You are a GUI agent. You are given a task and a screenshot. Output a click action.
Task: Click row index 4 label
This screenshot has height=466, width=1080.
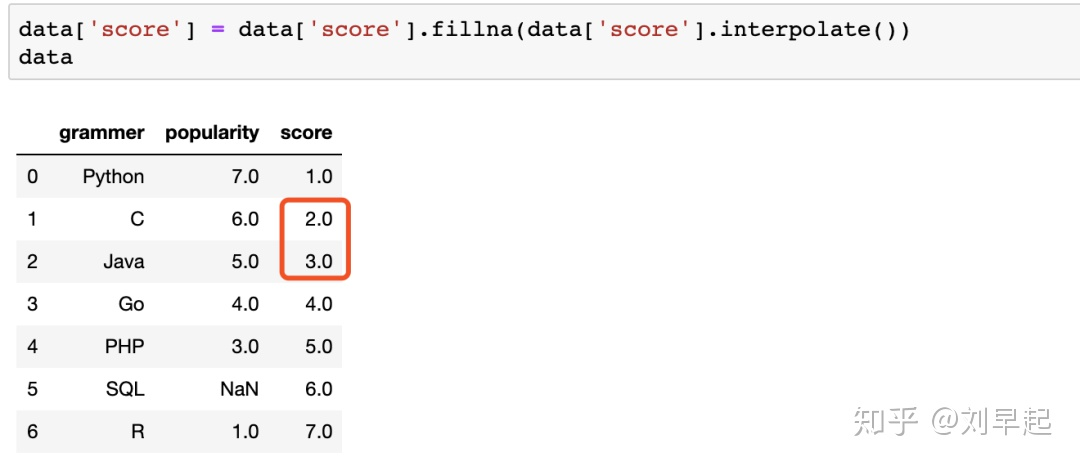(x=32, y=346)
